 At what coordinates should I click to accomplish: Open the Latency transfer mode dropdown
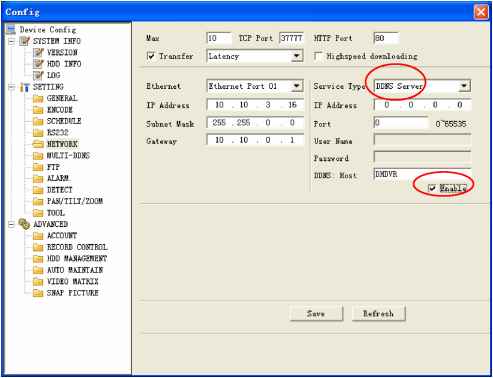pos(296,56)
